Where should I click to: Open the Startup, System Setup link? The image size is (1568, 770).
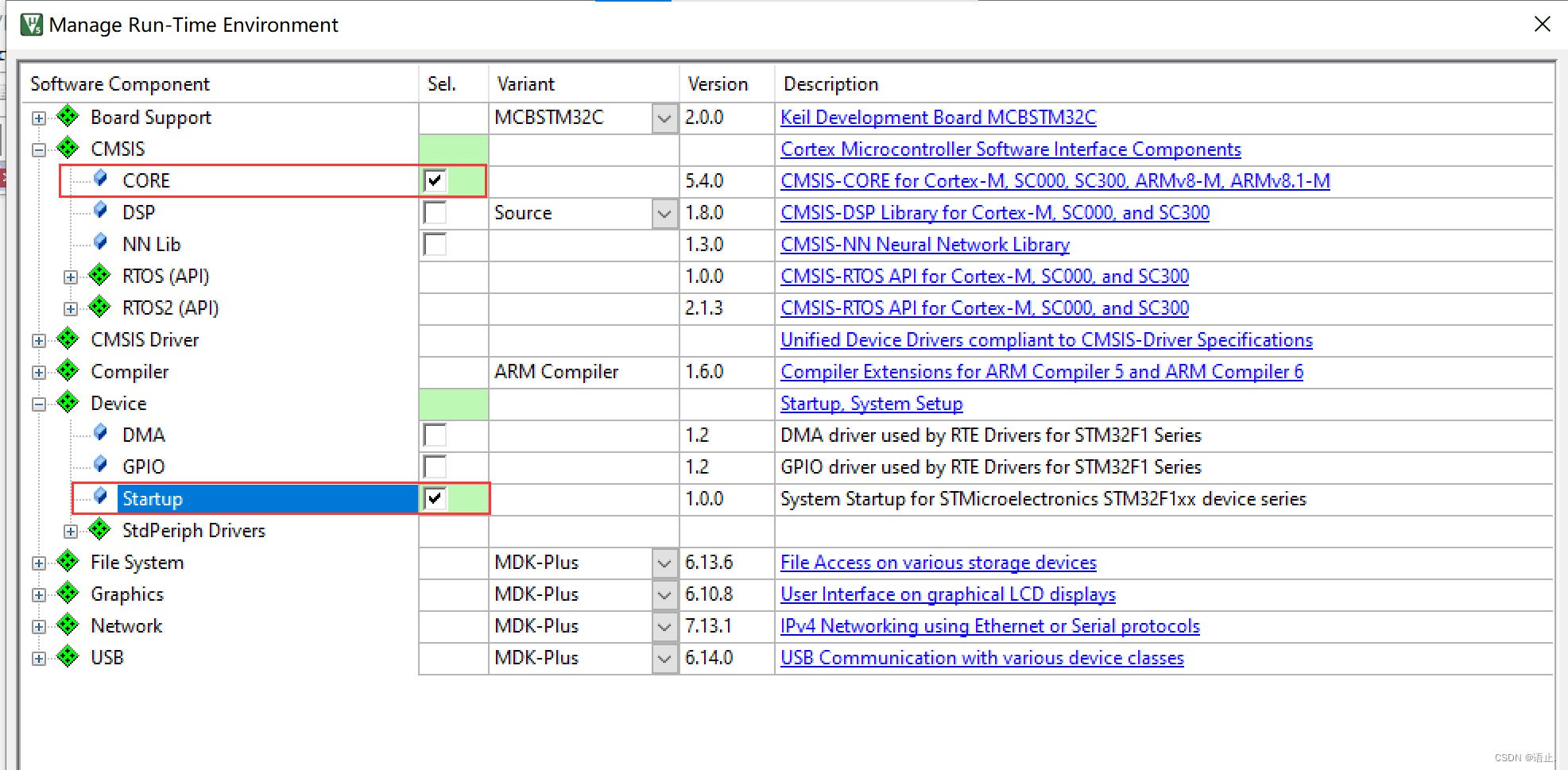871,404
